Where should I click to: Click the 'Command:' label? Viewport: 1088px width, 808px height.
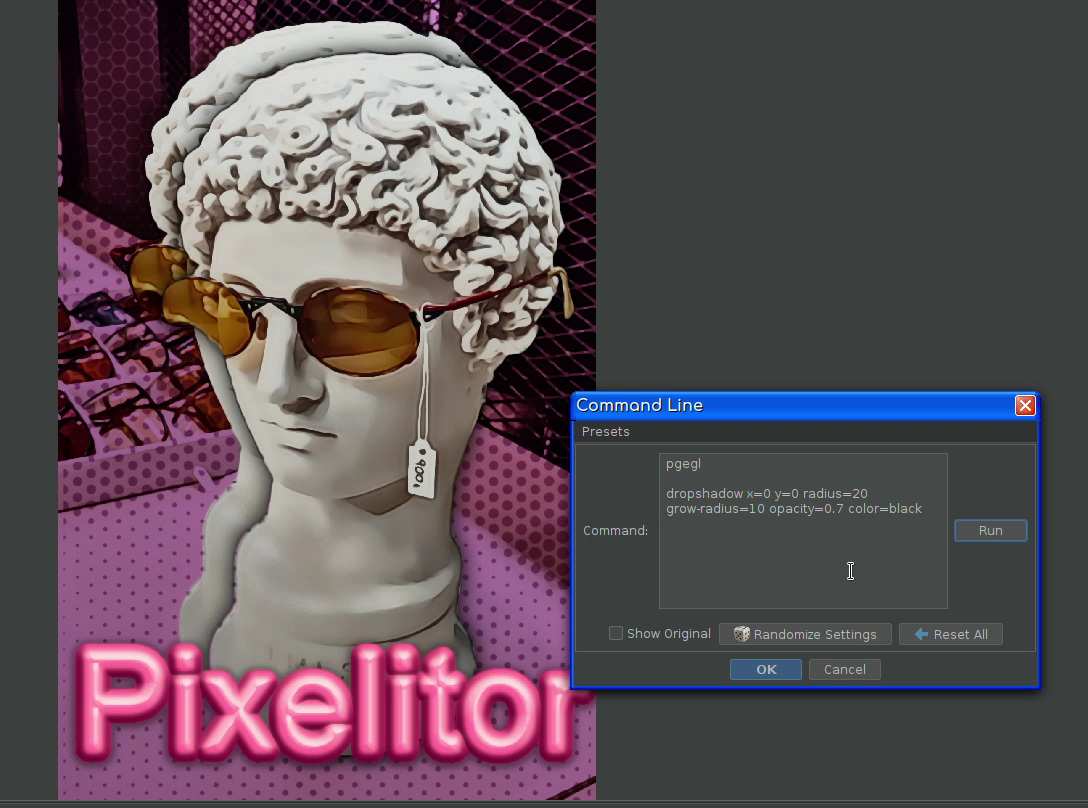pyautogui.click(x=615, y=530)
